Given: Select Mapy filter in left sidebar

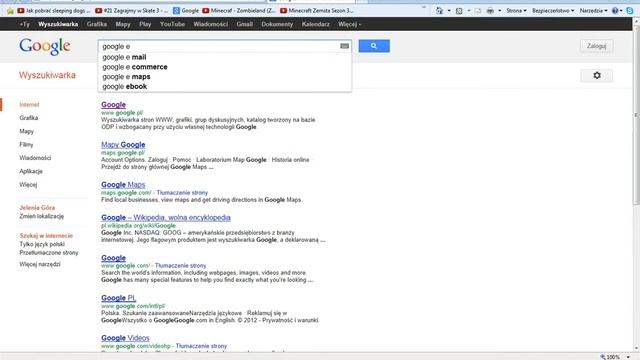Looking at the screenshot, I should (x=27, y=131).
